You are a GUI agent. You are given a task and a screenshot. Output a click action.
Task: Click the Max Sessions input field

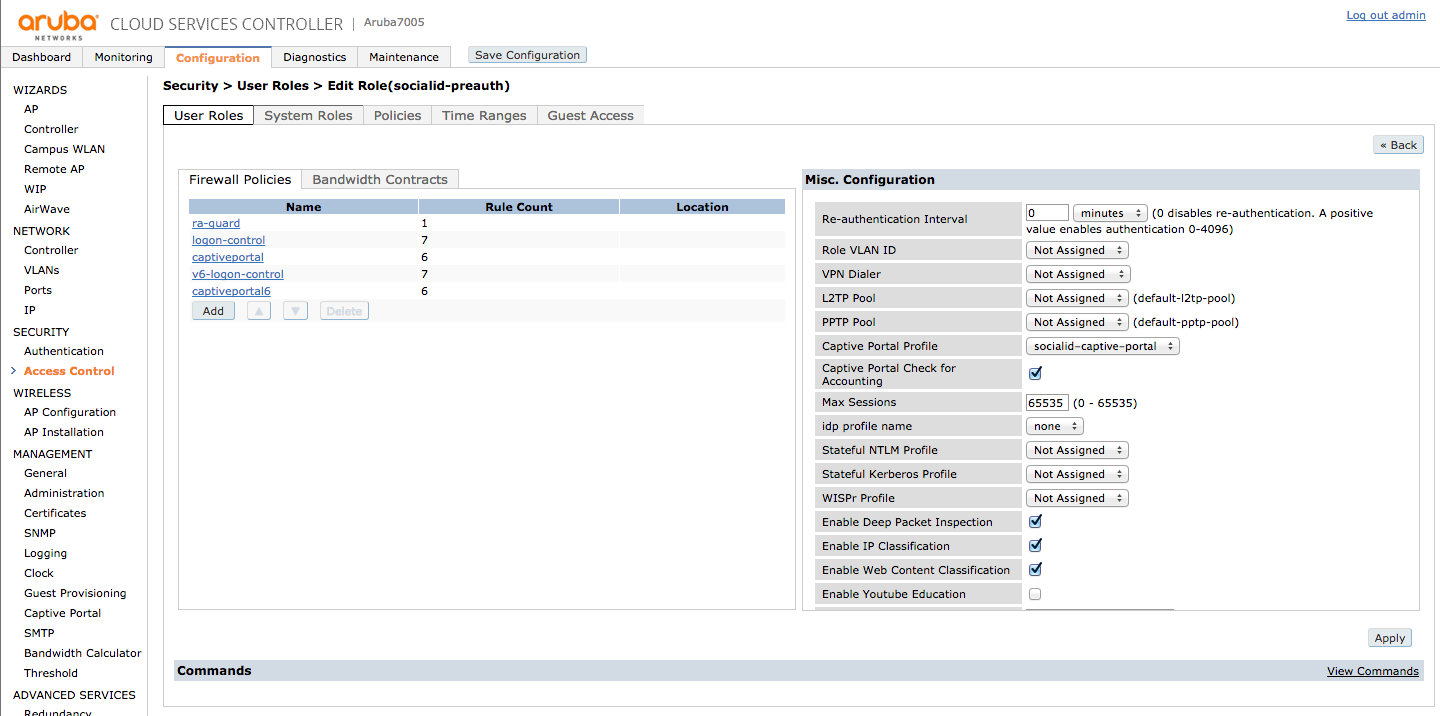(1047, 402)
